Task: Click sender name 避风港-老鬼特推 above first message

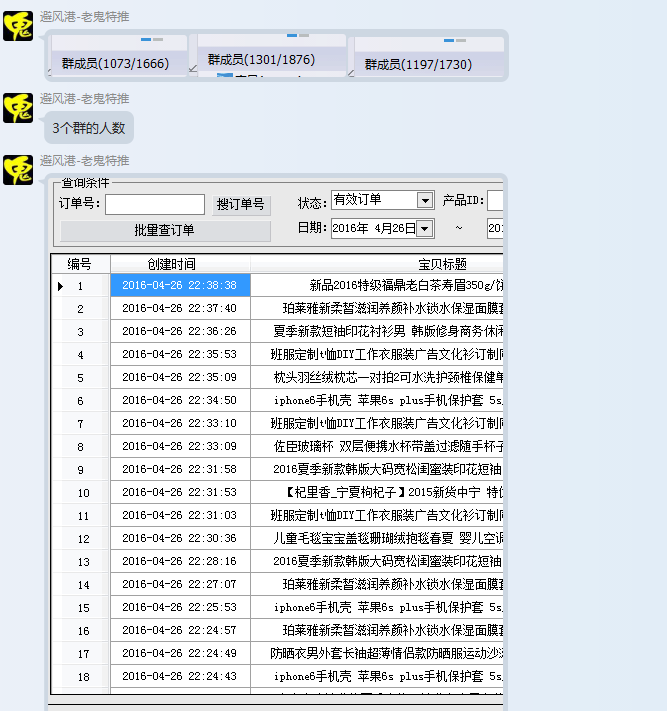Action: 85,17
